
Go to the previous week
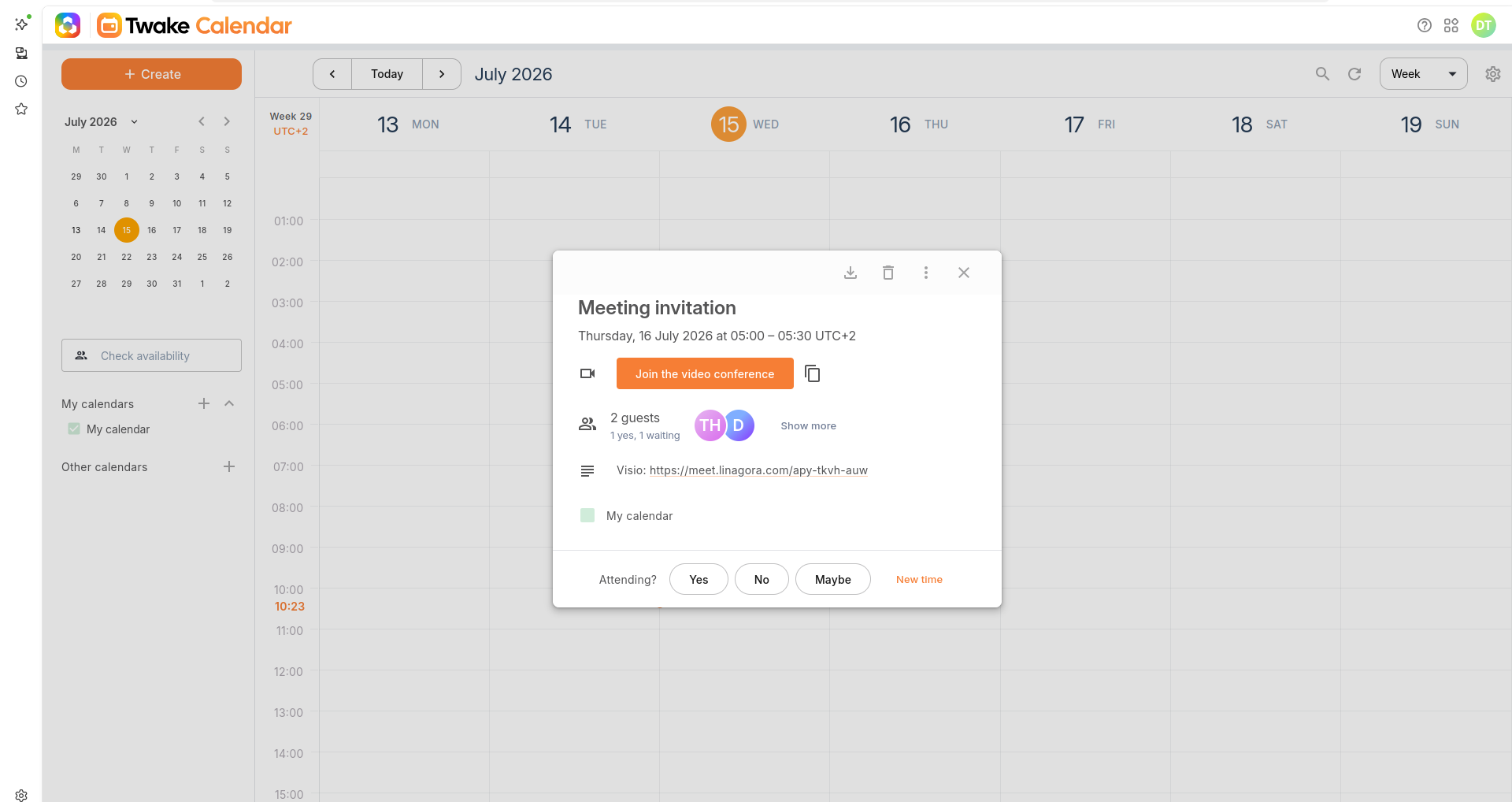click(332, 74)
